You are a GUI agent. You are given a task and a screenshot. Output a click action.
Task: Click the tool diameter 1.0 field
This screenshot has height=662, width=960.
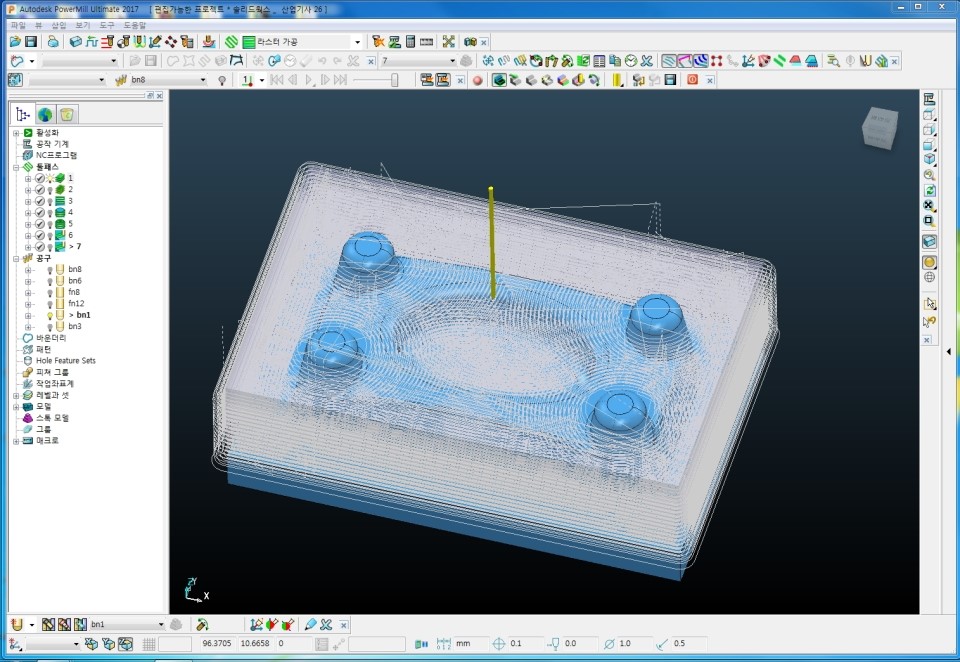click(x=634, y=644)
